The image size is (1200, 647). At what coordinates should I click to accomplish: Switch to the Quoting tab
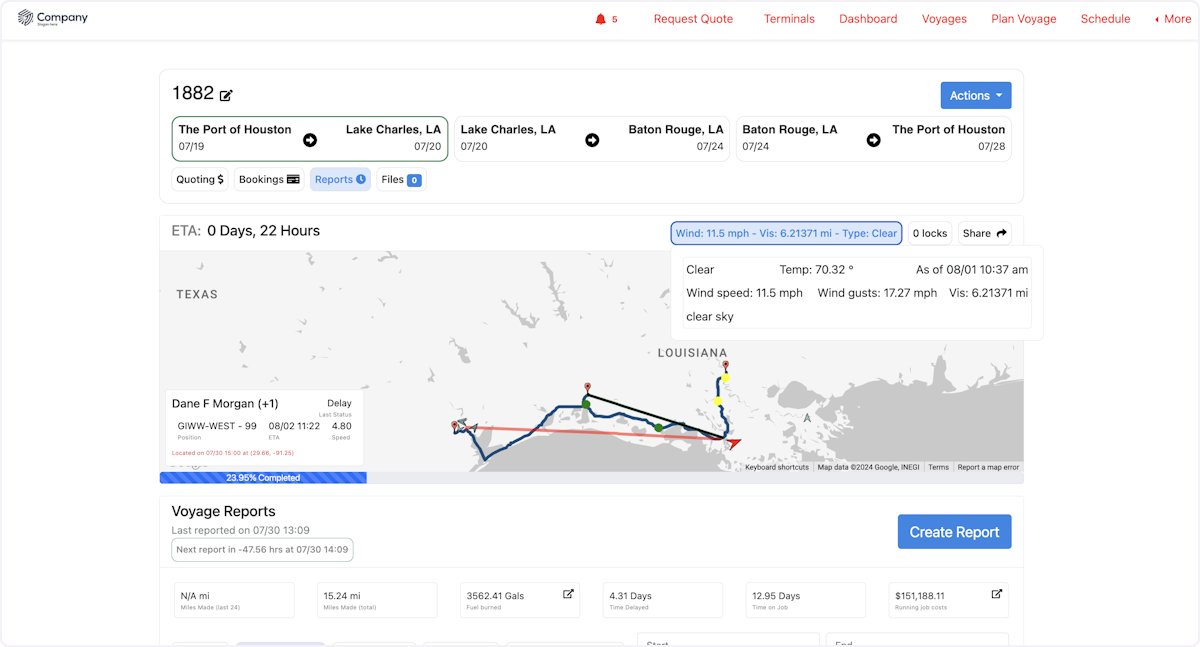click(x=200, y=180)
